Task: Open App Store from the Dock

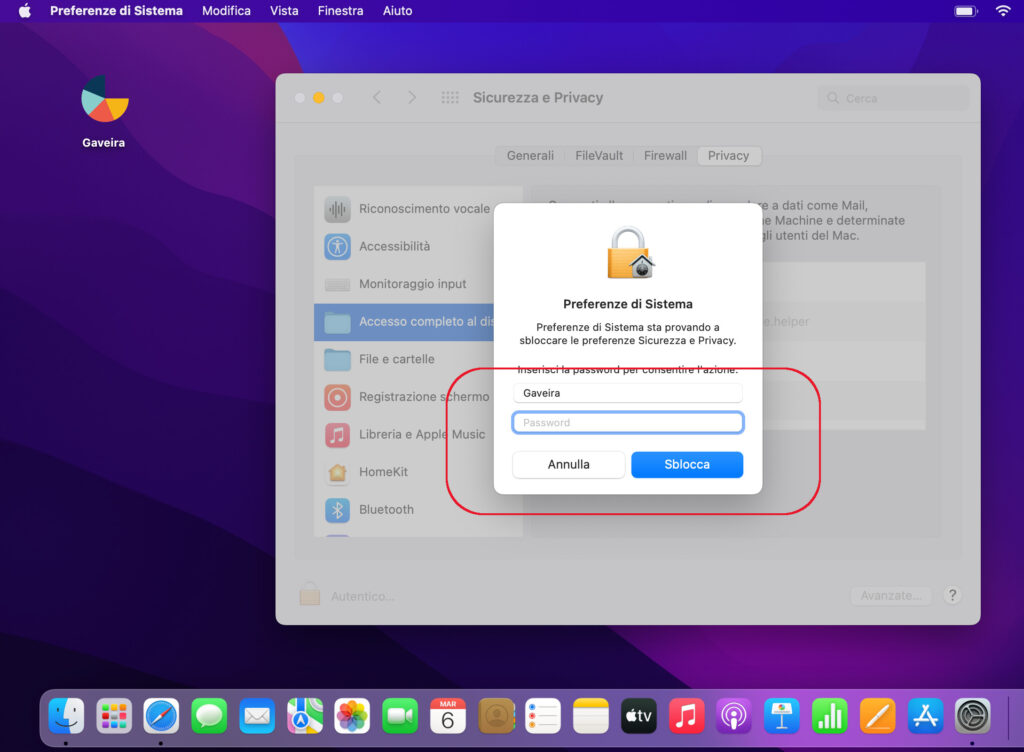Action: pyautogui.click(x=925, y=715)
